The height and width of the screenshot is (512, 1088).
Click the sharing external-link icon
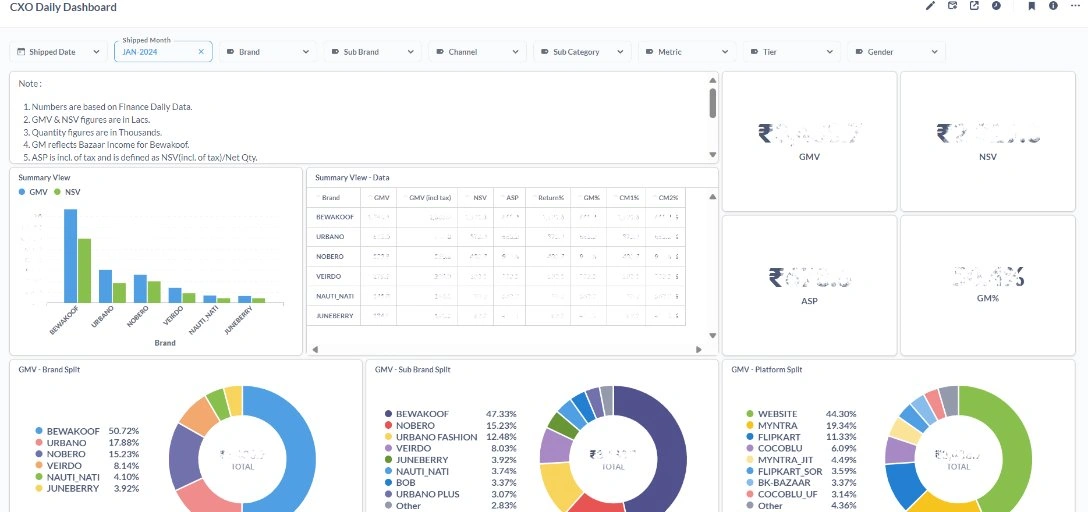click(x=974, y=6)
